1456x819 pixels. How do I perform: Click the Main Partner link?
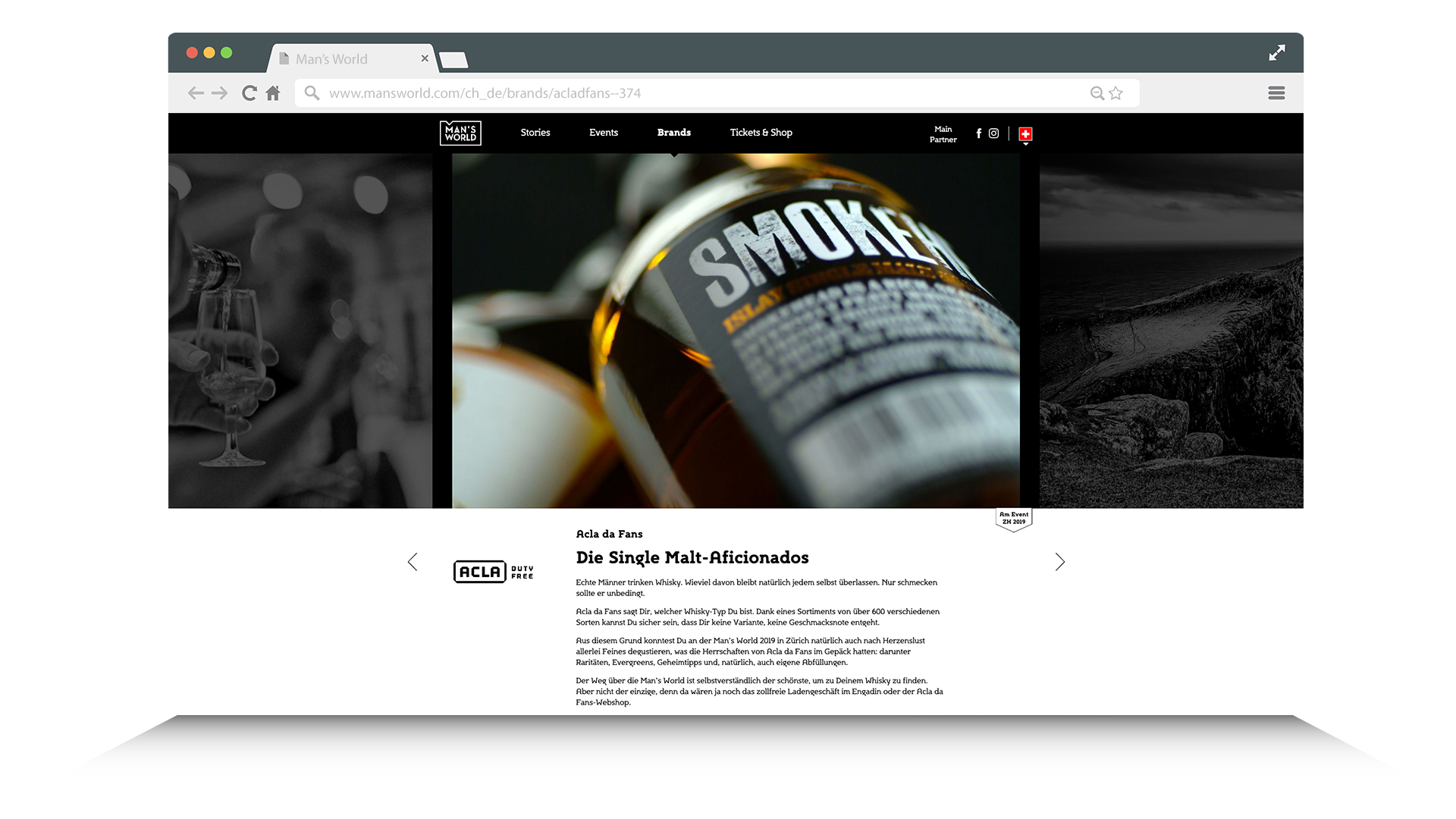click(x=943, y=134)
